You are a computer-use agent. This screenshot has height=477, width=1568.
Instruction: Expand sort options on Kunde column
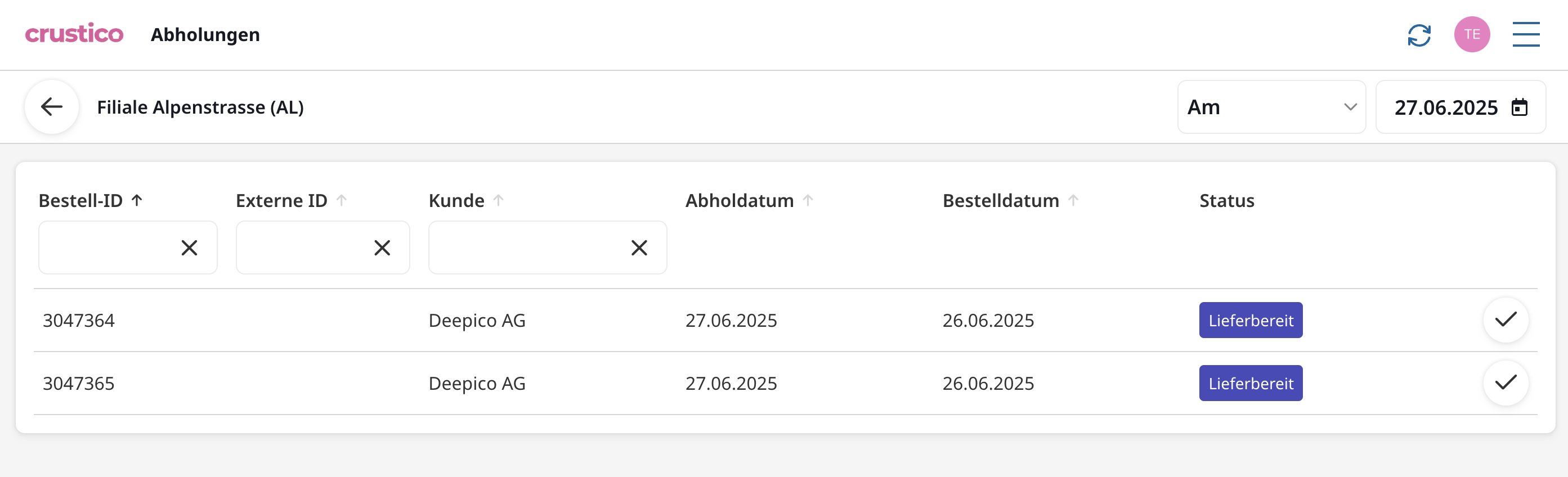(499, 200)
